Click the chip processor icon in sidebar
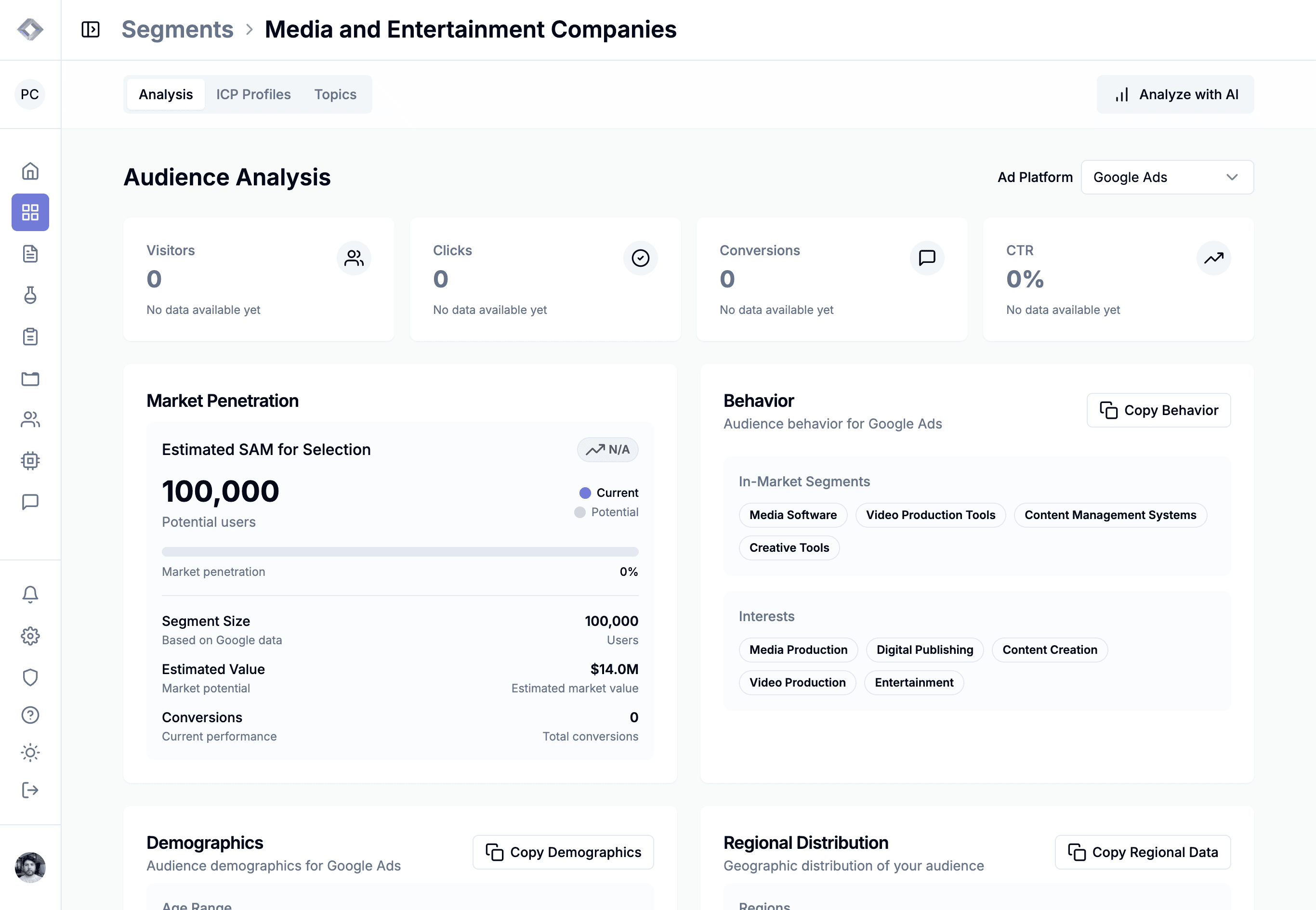 click(x=30, y=461)
